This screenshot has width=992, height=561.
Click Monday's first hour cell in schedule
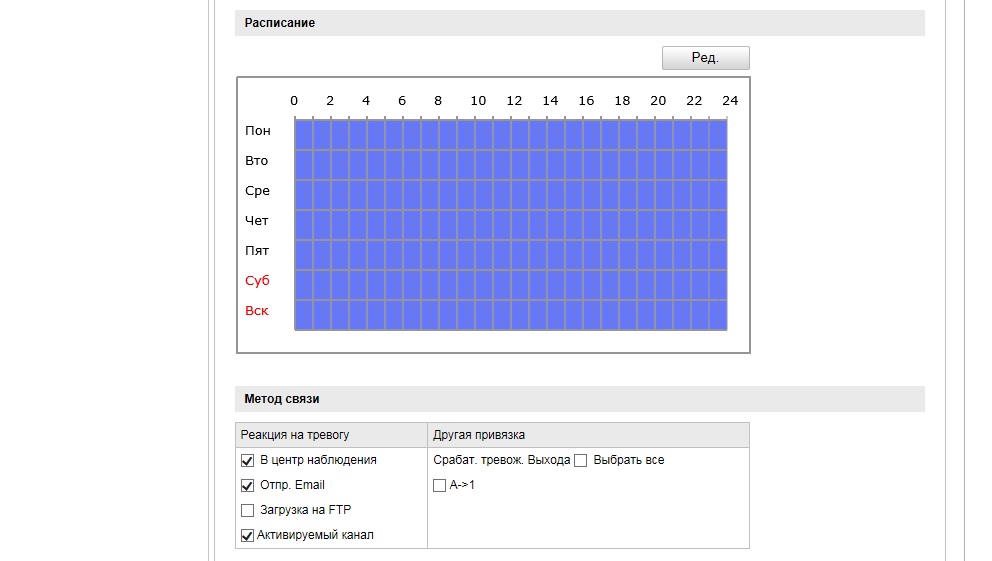(x=304, y=134)
